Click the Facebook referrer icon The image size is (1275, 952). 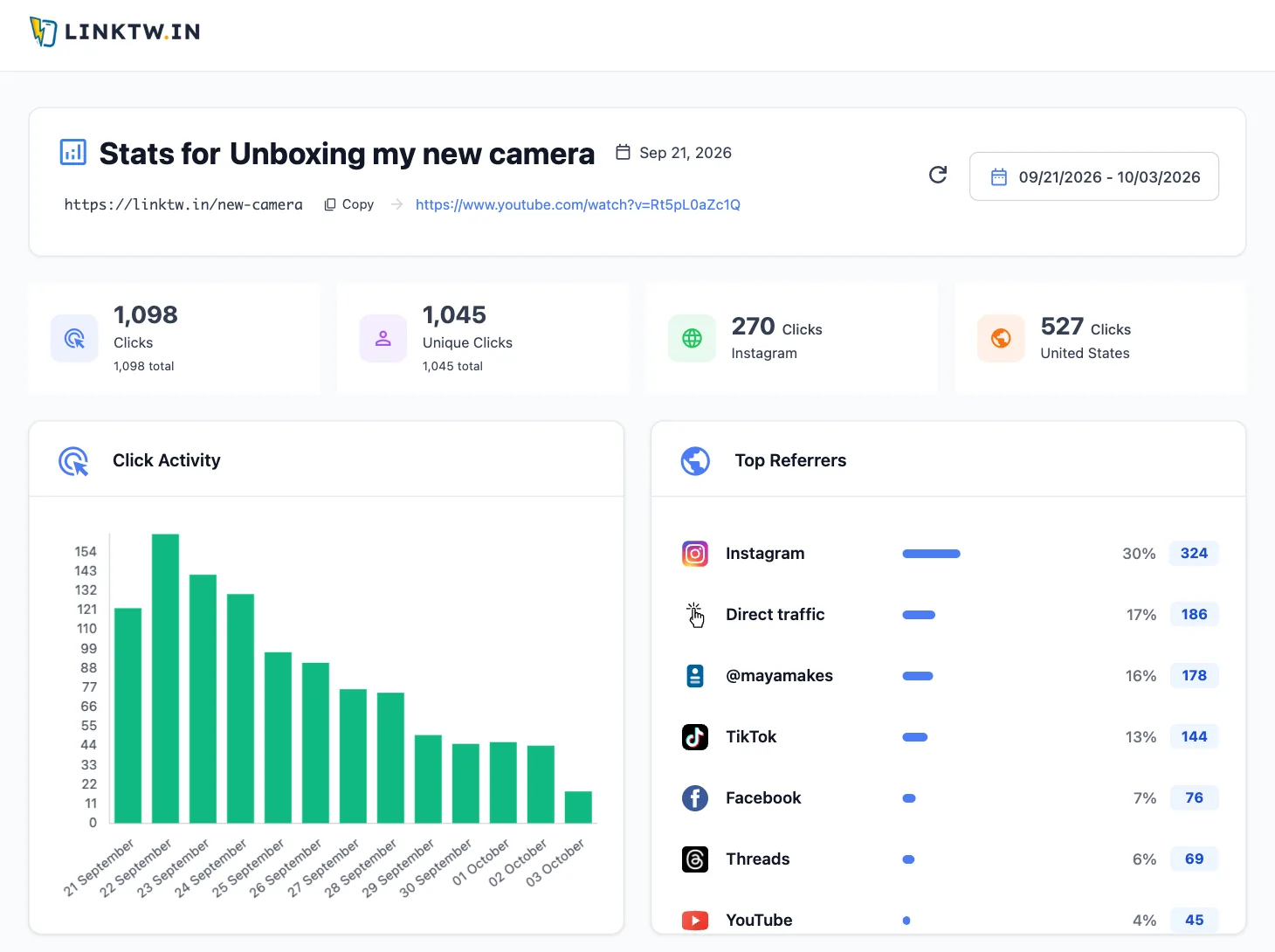click(695, 798)
